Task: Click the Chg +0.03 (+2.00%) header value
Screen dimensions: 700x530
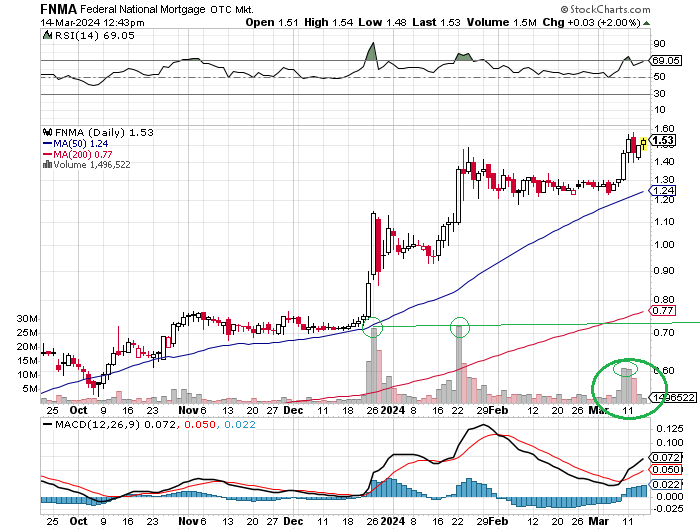Action: point(592,22)
